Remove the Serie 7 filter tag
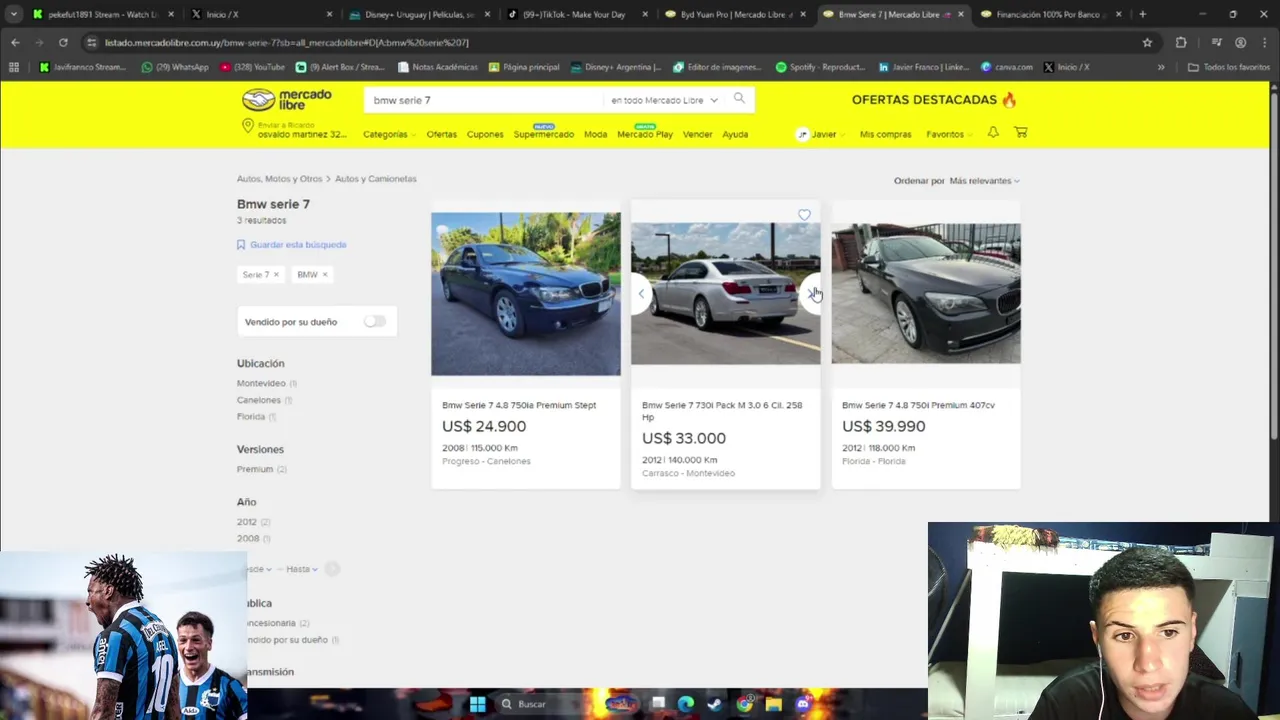The height and width of the screenshot is (720, 1280). coord(276,274)
